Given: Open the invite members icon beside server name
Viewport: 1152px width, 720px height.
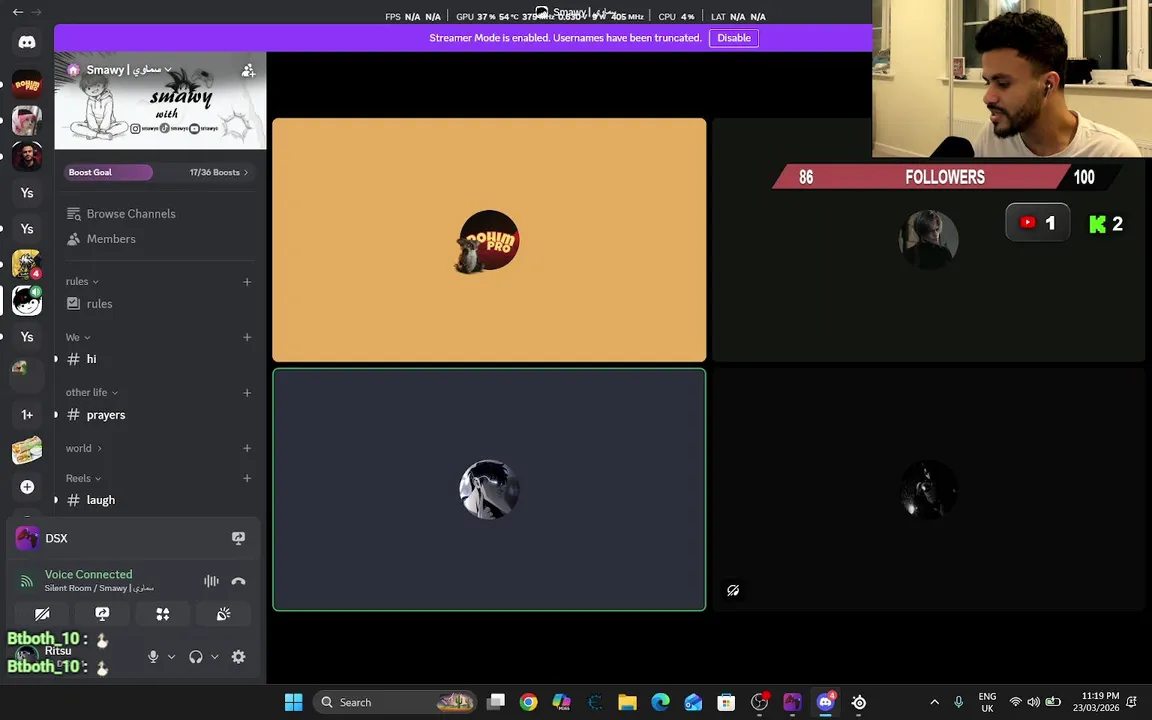Looking at the screenshot, I should [248, 71].
